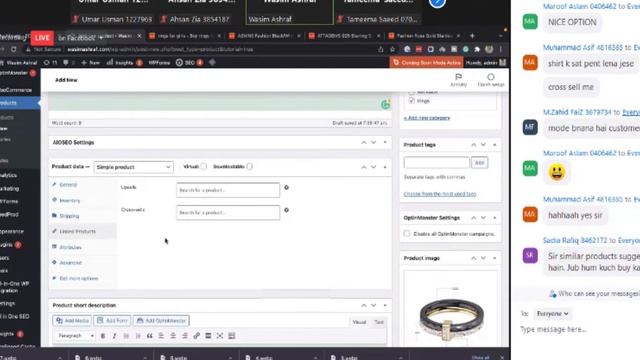Click the Add Media button
This screenshot has width=640, height=360.
click(72, 321)
